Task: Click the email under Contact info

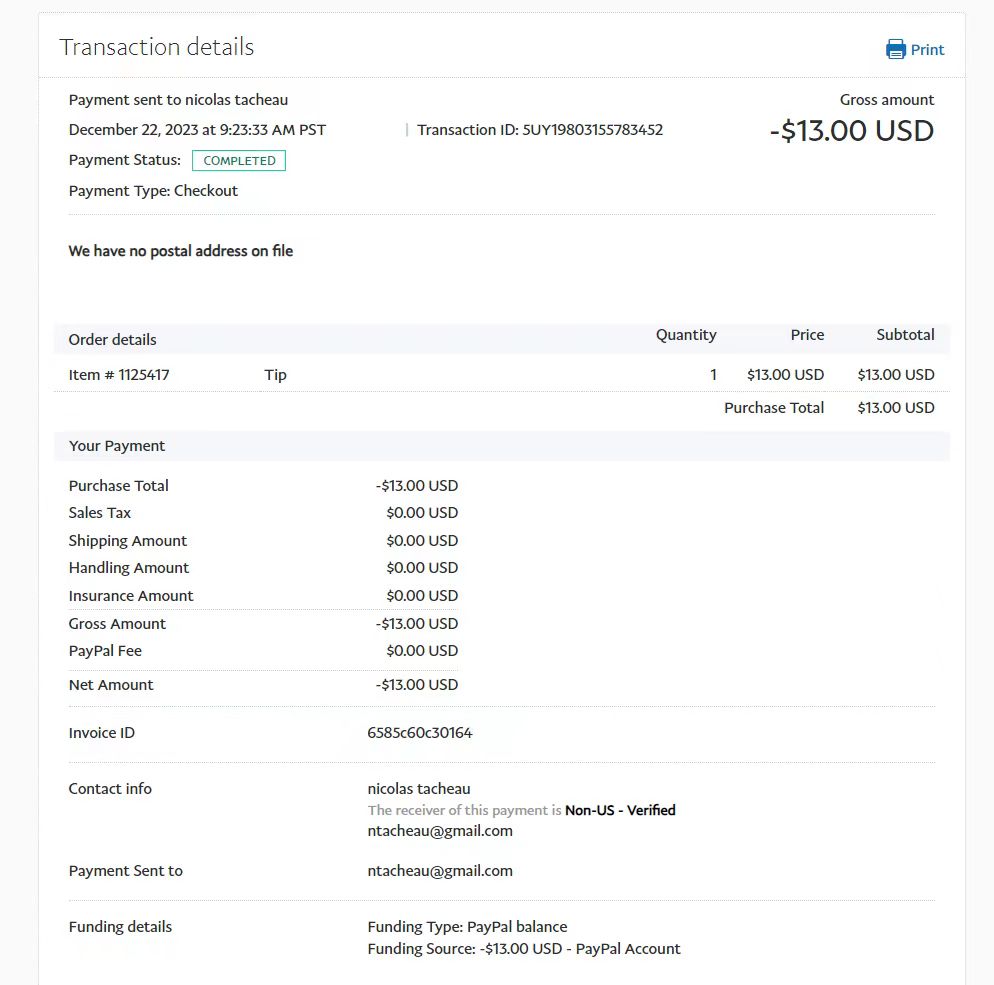Action: pos(440,831)
